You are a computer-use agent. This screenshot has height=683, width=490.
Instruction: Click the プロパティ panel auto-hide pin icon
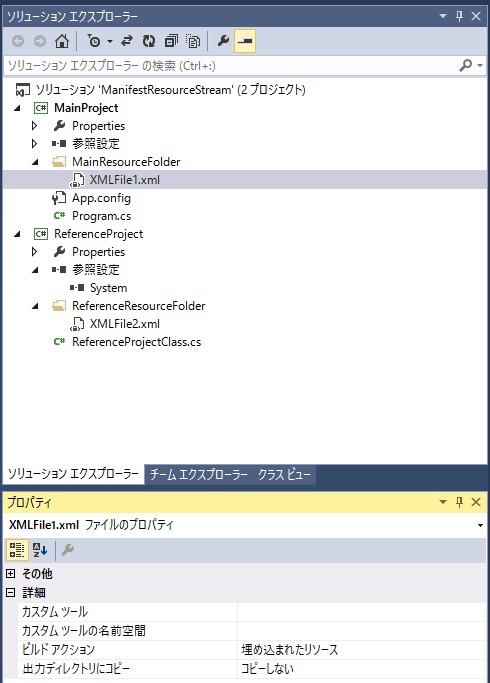click(459, 502)
